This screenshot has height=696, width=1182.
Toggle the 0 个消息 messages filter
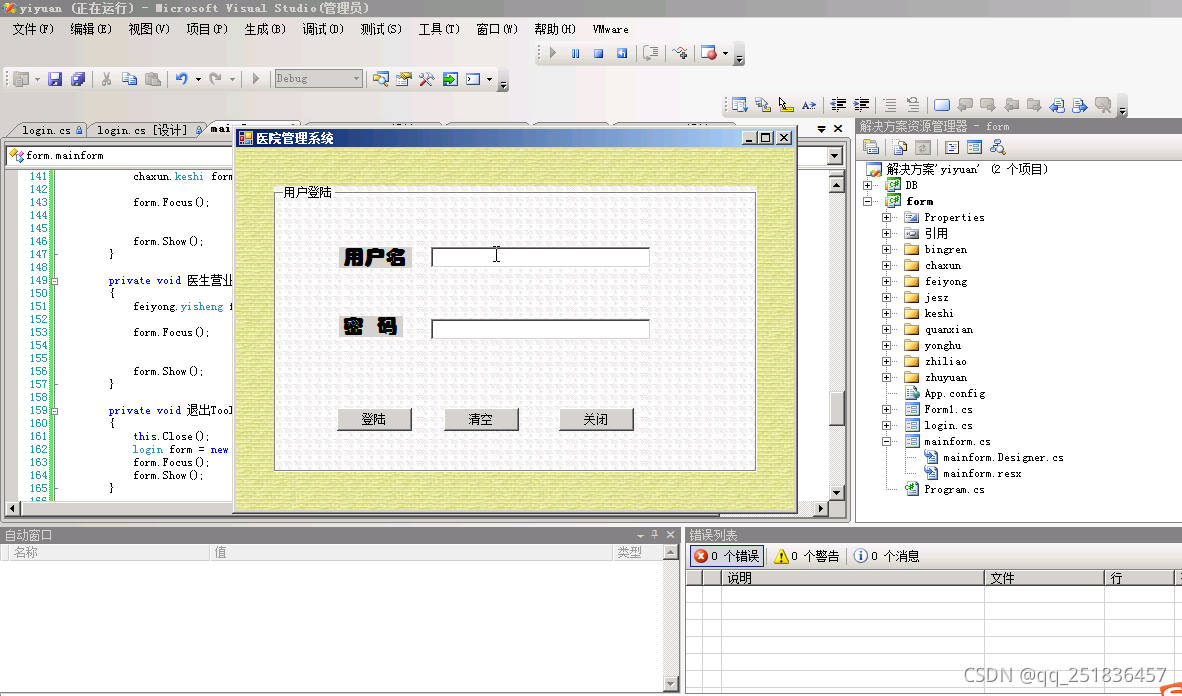tap(886, 556)
